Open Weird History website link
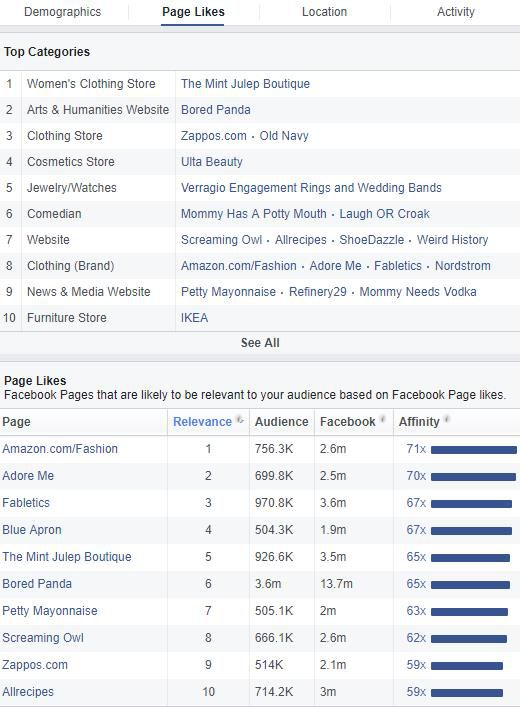This screenshot has width=520, height=707. pos(452,240)
